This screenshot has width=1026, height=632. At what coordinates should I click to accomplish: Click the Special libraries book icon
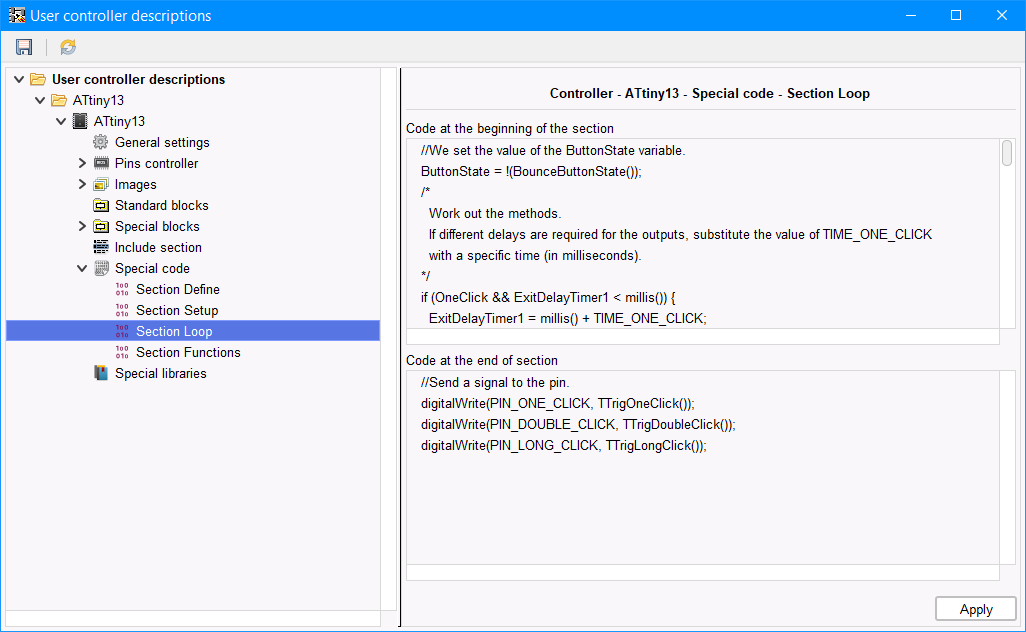click(101, 373)
